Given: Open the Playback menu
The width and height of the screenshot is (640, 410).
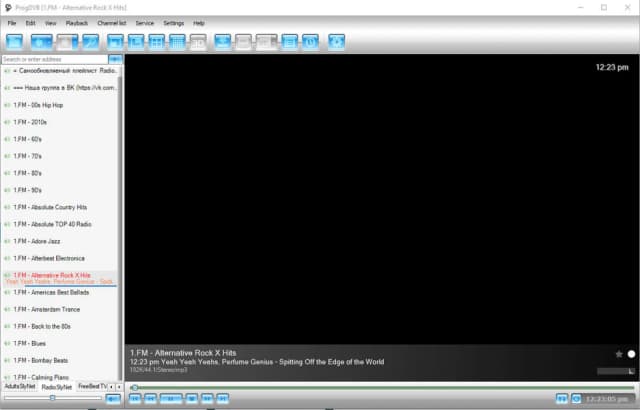Looking at the screenshot, I should [x=77, y=23].
